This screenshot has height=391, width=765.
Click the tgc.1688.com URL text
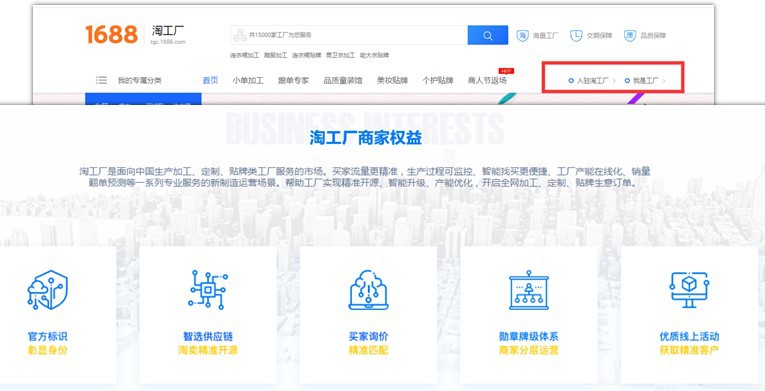pyautogui.click(x=168, y=42)
